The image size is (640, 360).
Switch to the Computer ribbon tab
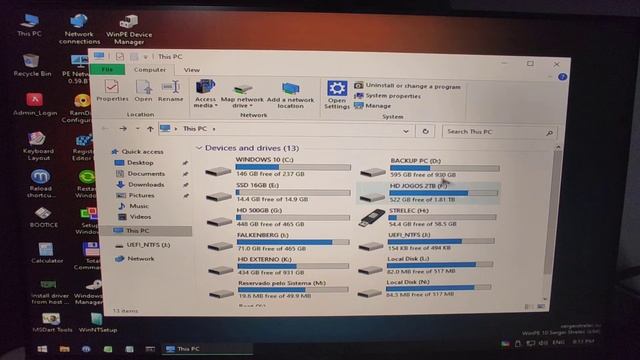150,70
